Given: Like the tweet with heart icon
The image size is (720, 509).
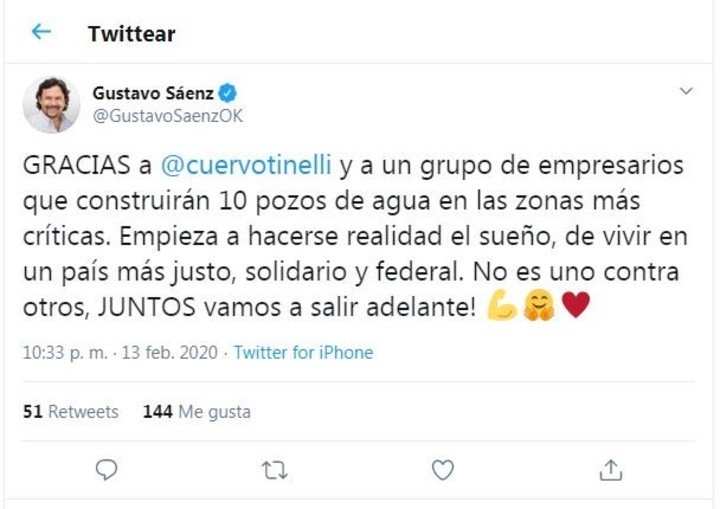Looking at the screenshot, I should tap(442, 469).
